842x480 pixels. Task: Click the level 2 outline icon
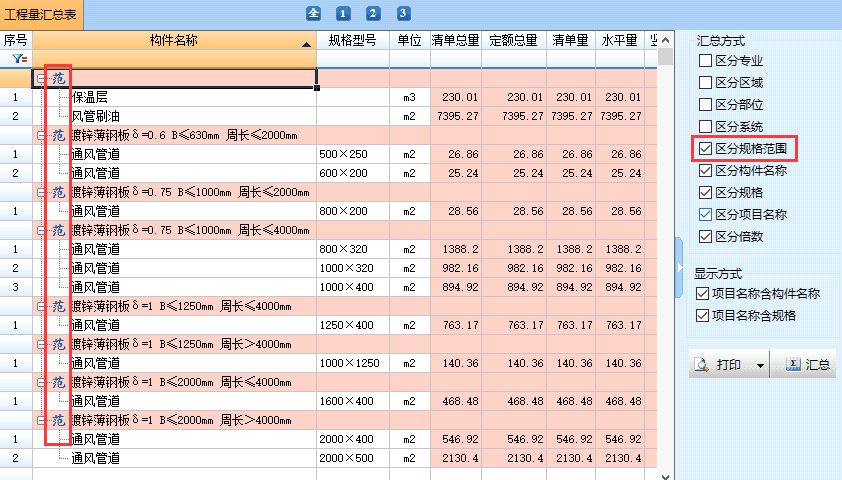tap(373, 13)
